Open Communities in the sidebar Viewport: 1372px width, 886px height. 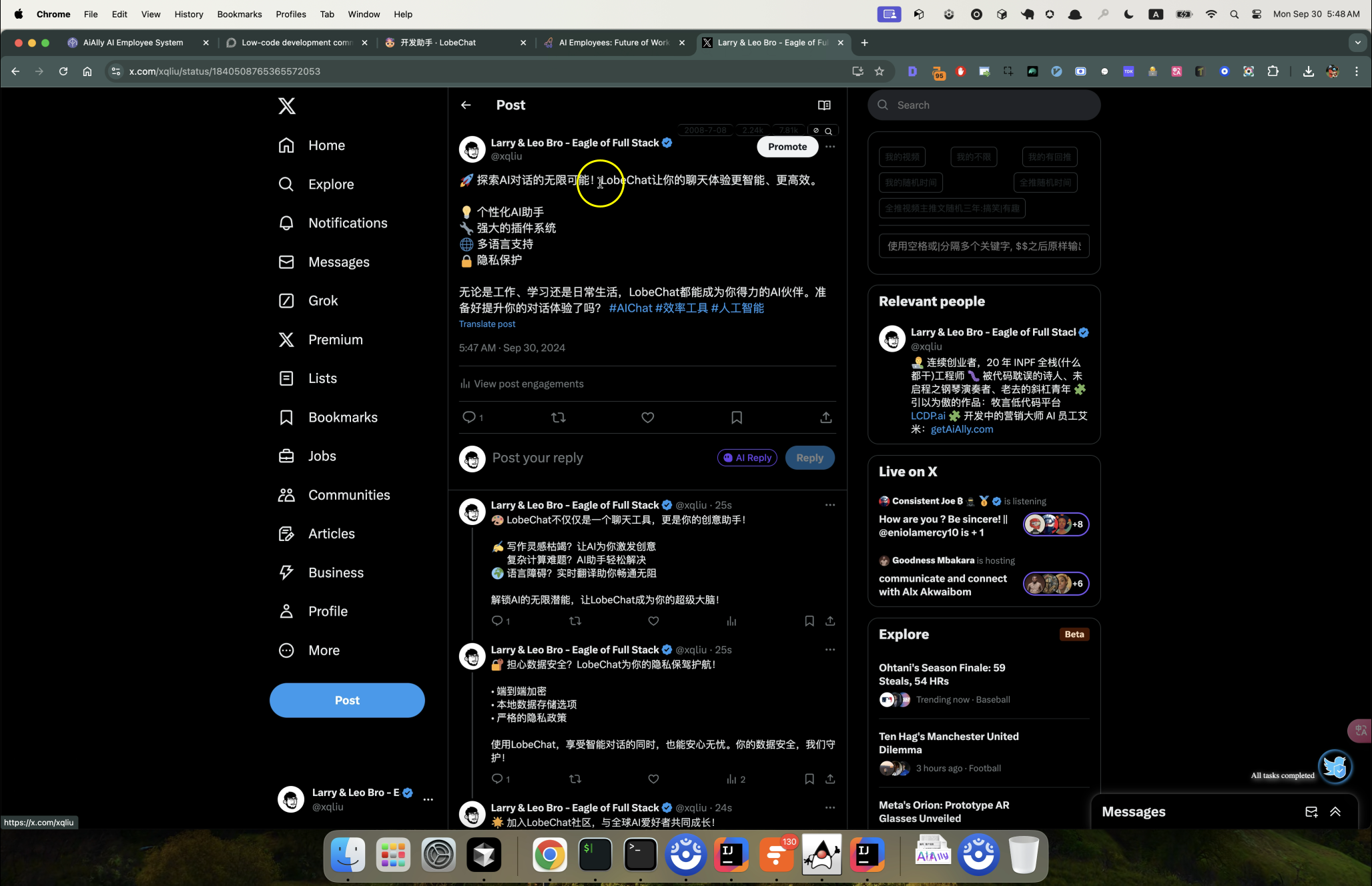pos(334,495)
